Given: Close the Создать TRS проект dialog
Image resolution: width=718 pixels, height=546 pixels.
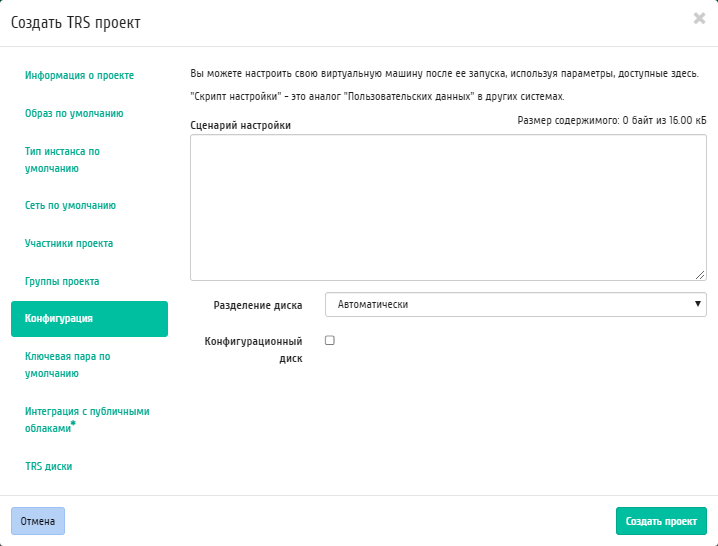Looking at the screenshot, I should coord(699,18).
